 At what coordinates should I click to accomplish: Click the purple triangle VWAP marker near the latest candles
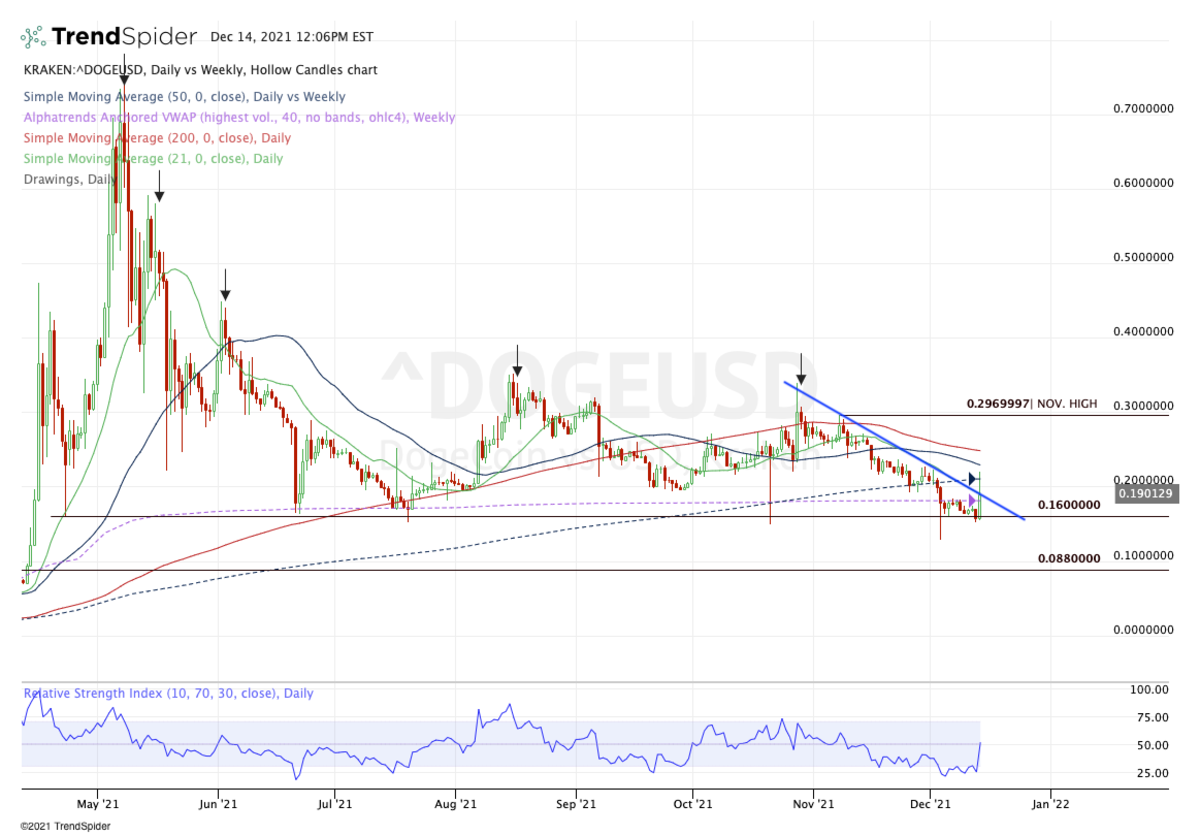(x=973, y=499)
